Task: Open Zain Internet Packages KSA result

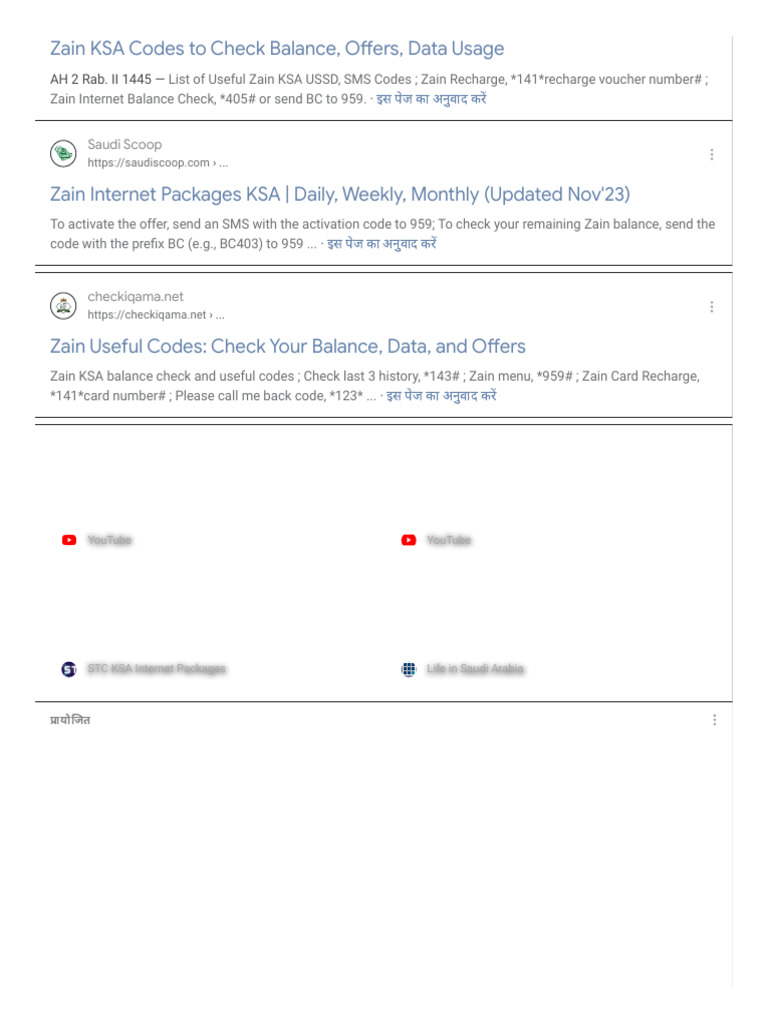Action: 340,194
